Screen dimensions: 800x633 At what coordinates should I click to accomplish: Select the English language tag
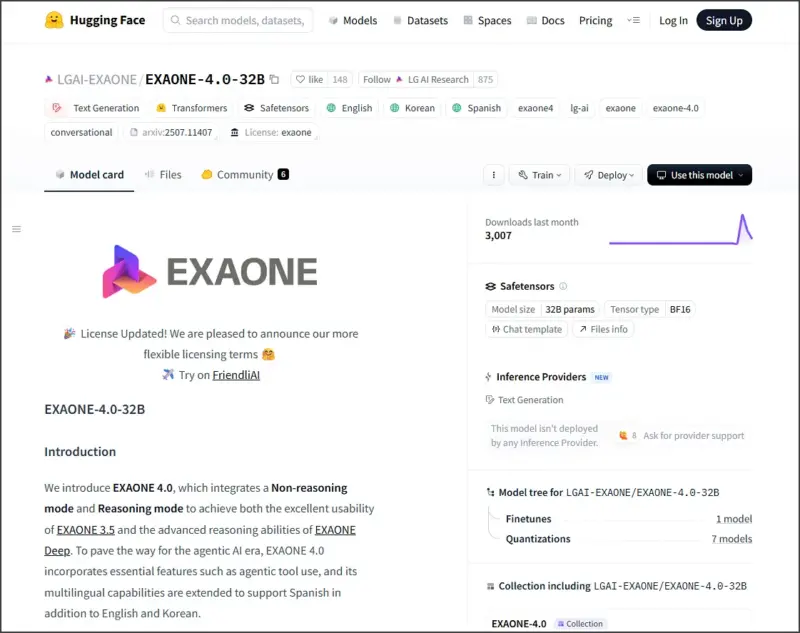(349, 108)
